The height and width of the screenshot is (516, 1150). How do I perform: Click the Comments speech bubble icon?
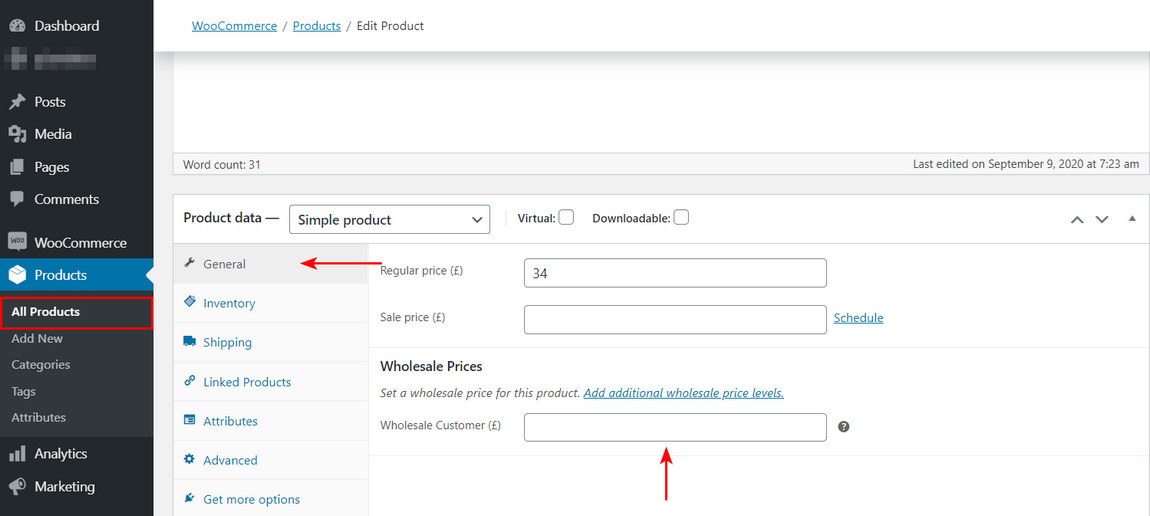point(18,199)
